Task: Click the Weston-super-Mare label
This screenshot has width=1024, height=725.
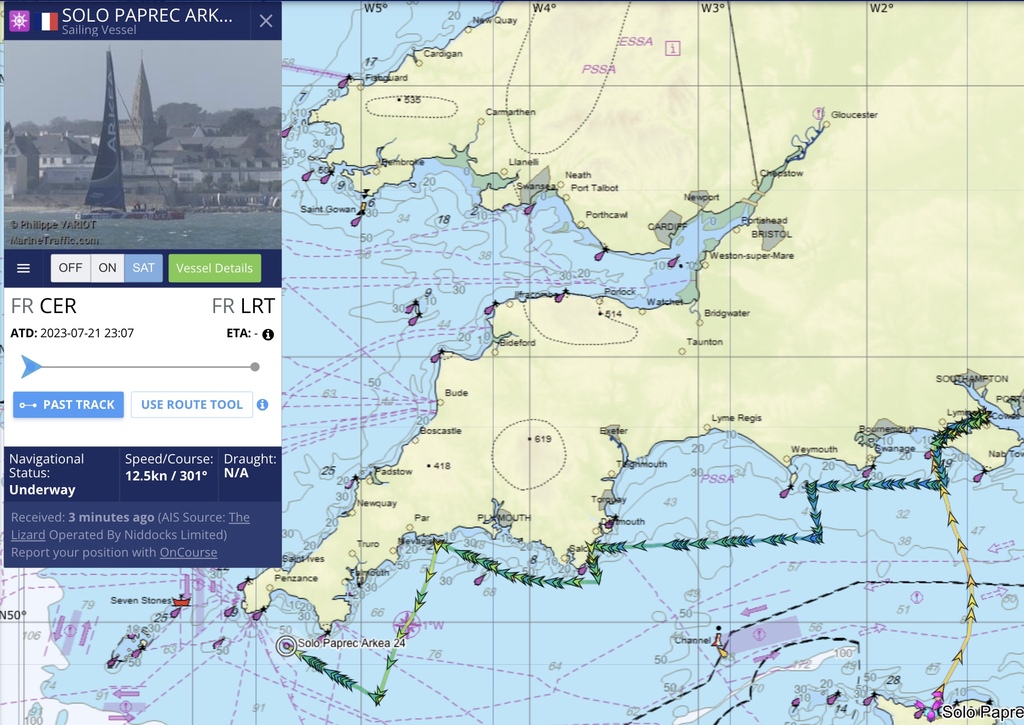Action: tap(752, 255)
